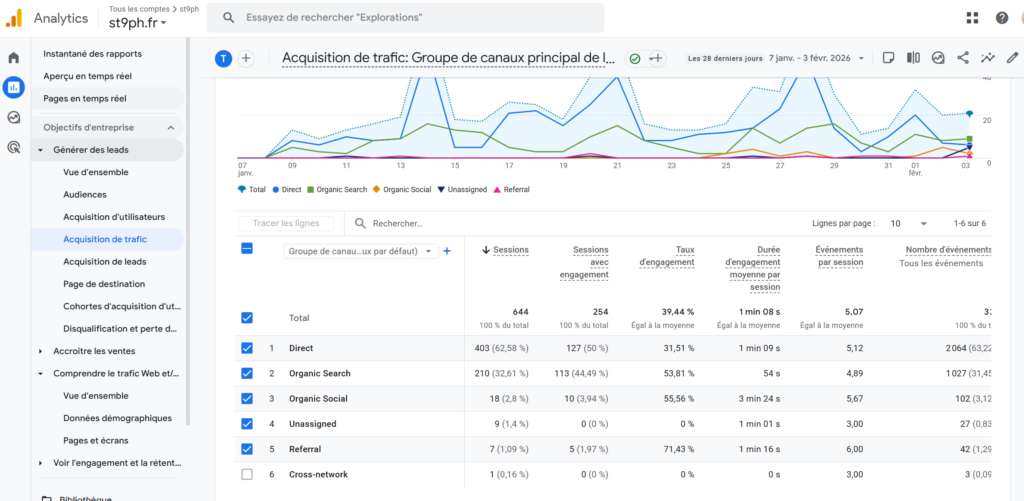The height and width of the screenshot is (501, 1024).
Task: Toggle the Organic Search row checkbox
Action: pyautogui.click(x=247, y=374)
